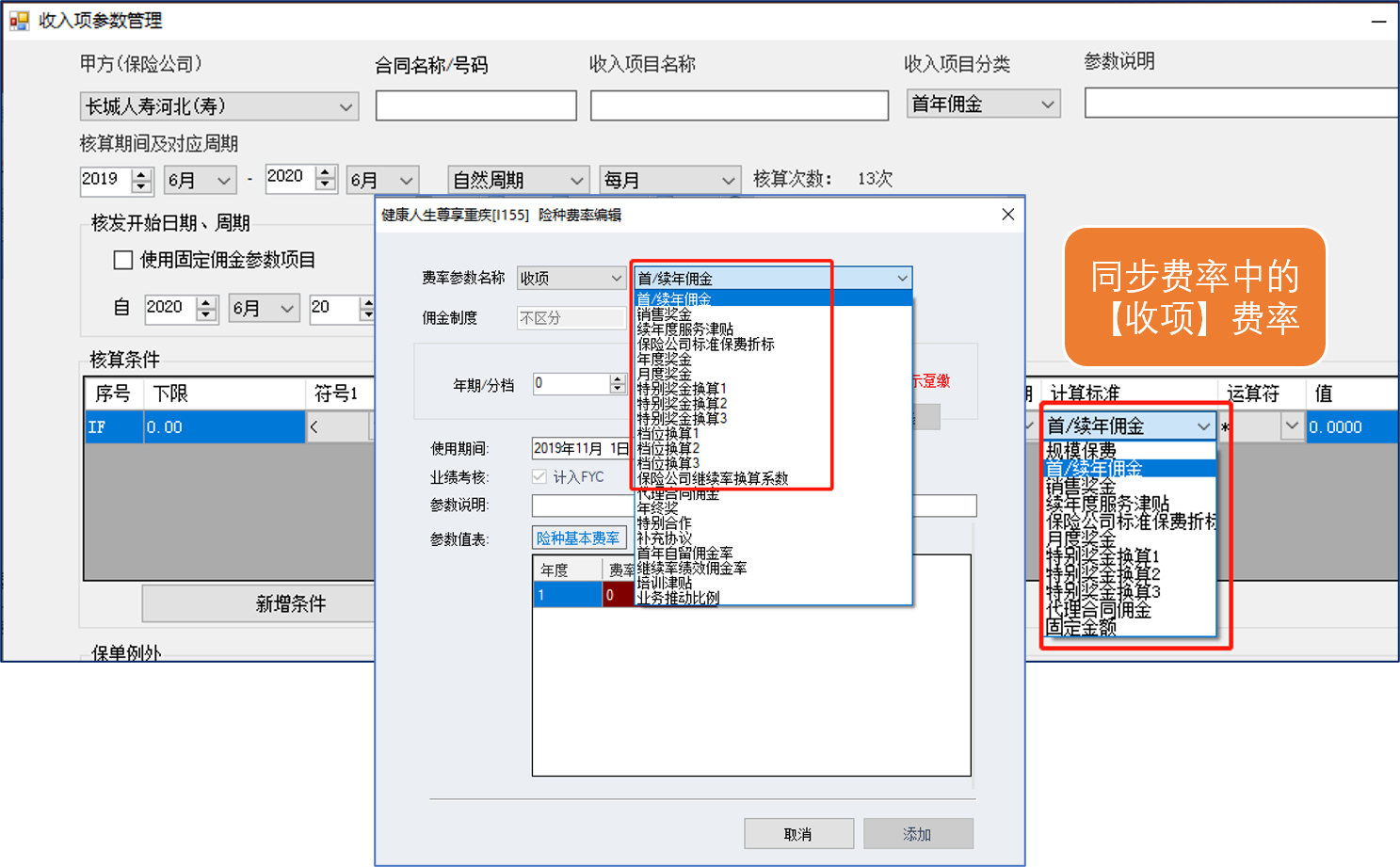The image size is (1400, 867).
Task: Enable 使用固定佣金参数项目 checkbox
Action: (x=123, y=260)
